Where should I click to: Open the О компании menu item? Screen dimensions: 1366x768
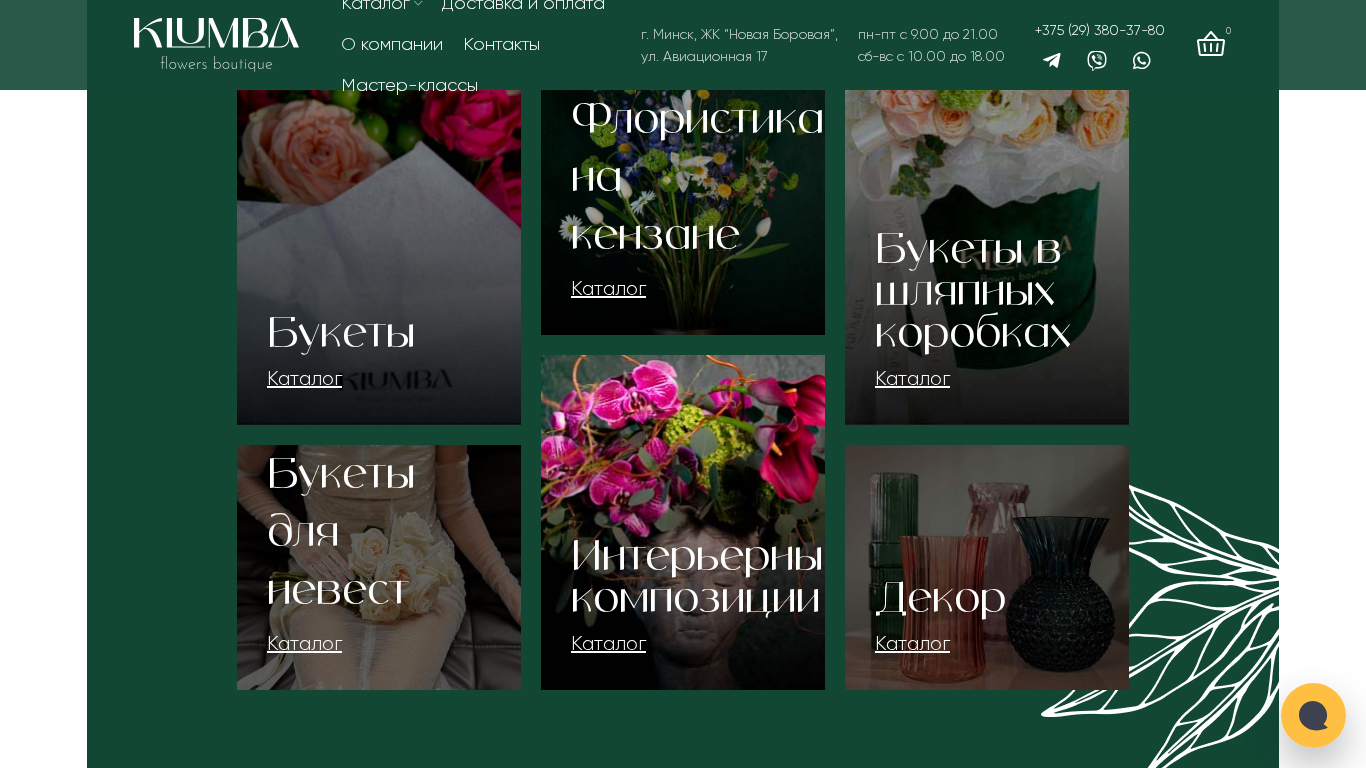392,44
